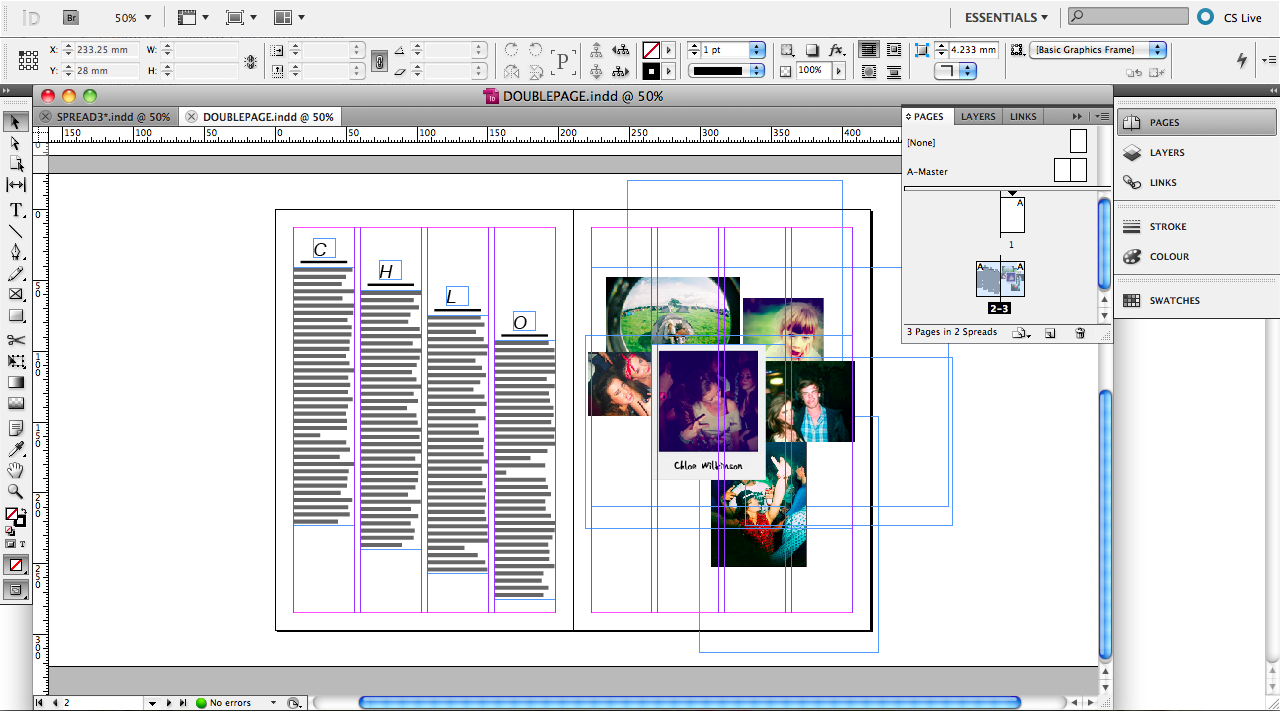Select the Scissors tool

tap(15, 340)
